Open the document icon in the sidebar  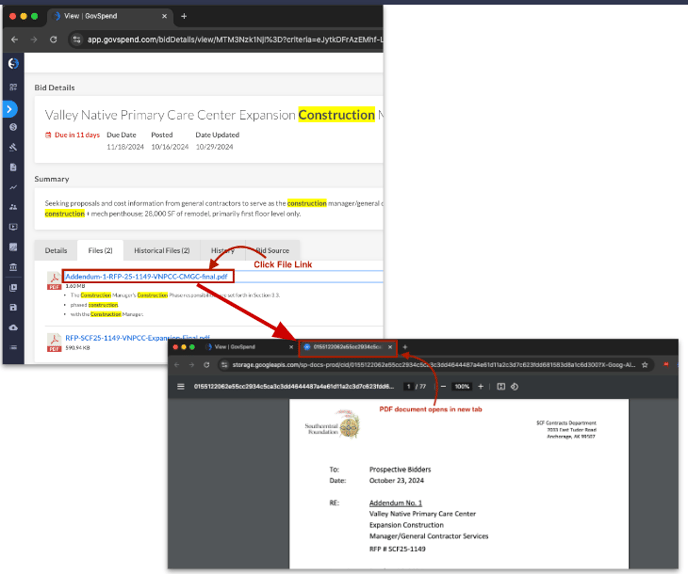click(13, 167)
